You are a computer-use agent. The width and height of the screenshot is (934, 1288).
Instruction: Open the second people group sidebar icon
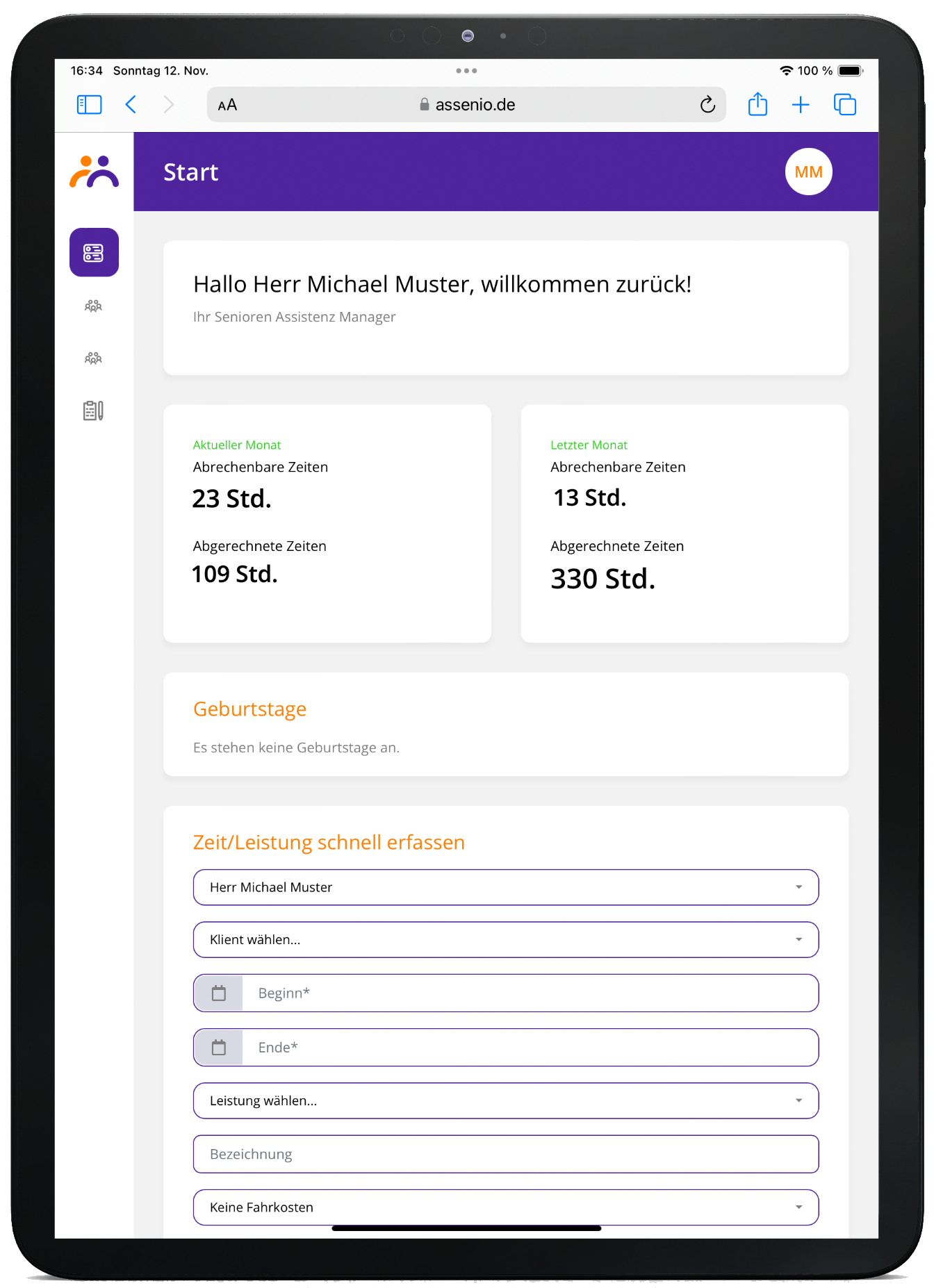pyautogui.click(x=93, y=358)
